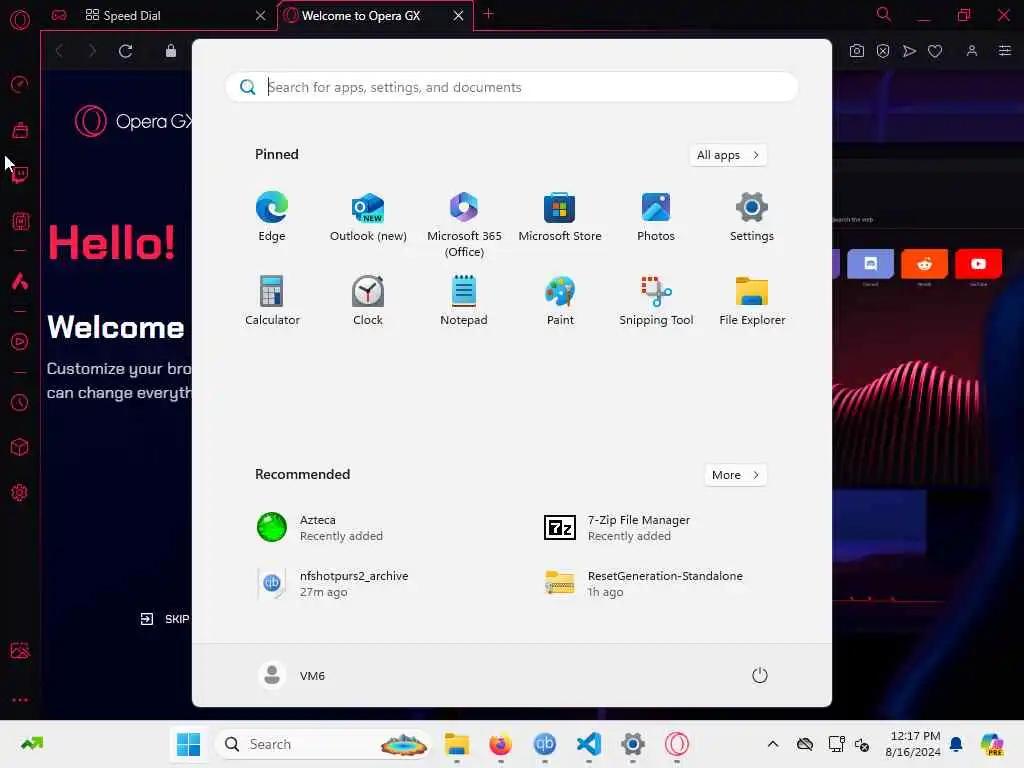
Task: Show hidden tray icons chevron
Action: pyautogui.click(x=773, y=744)
